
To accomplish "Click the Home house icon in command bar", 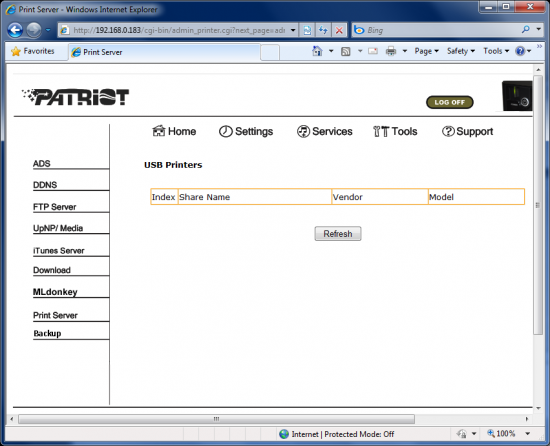I will tap(317, 51).
